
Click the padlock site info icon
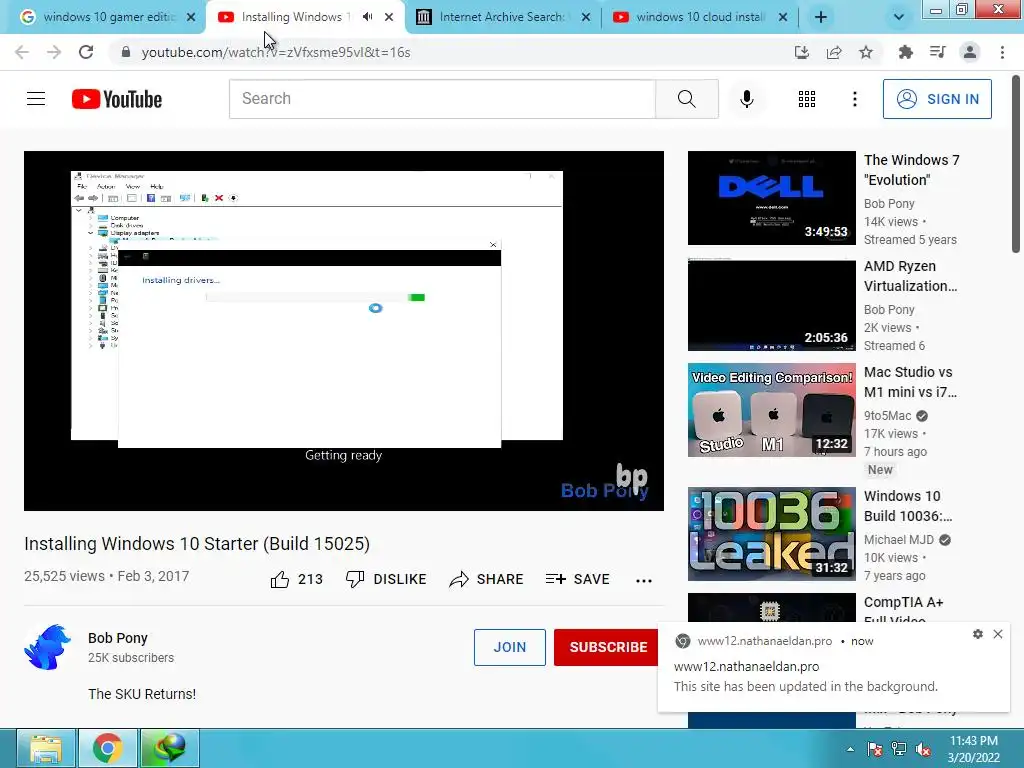coord(126,52)
